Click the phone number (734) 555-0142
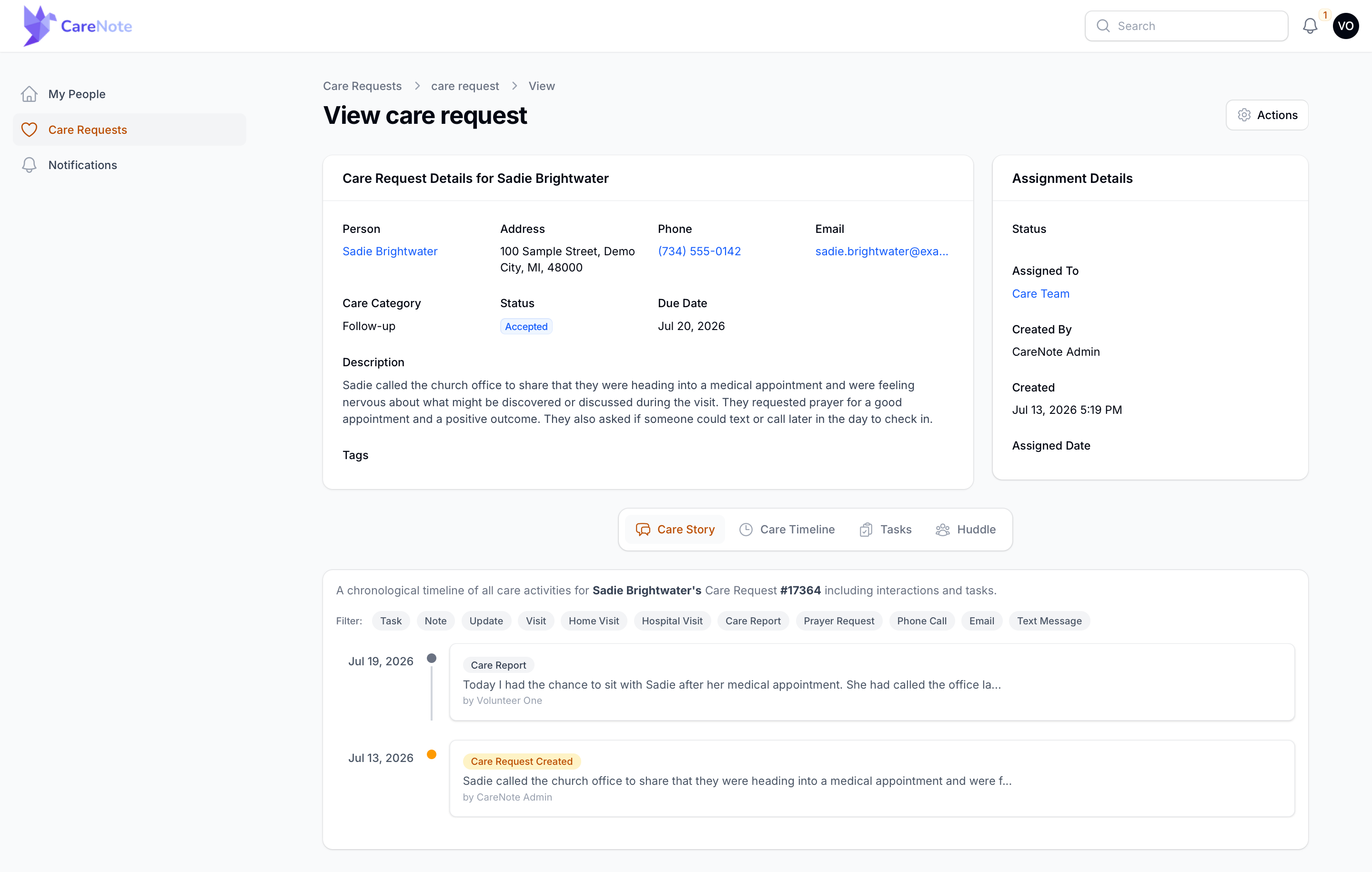1372x872 pixels. (699, 251)
